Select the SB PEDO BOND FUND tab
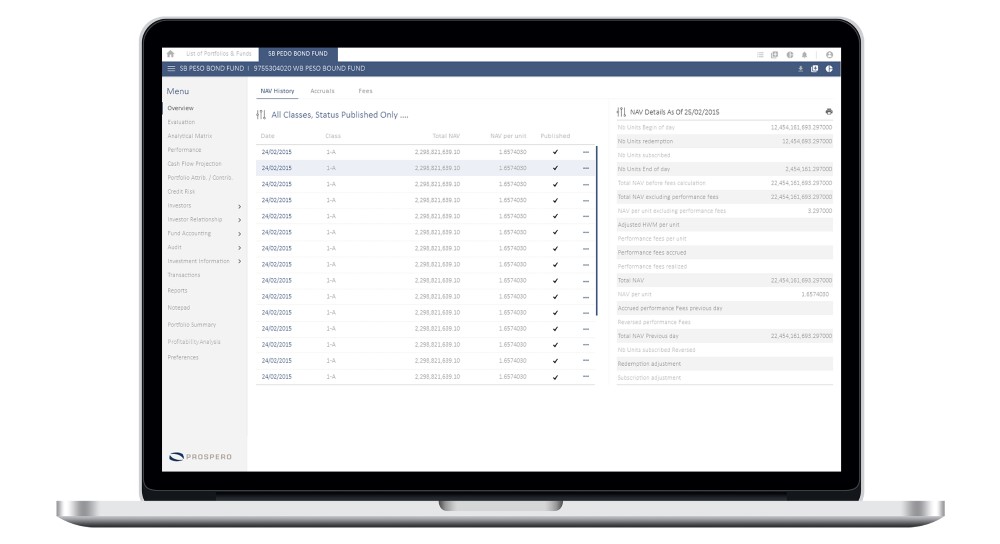 (298, 54)
